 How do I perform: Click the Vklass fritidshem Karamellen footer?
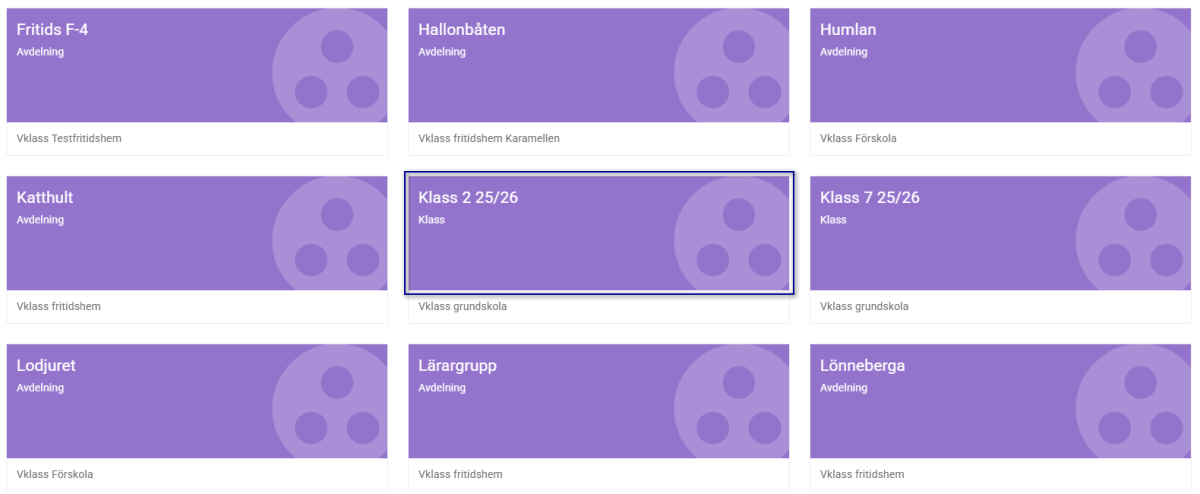489,138
